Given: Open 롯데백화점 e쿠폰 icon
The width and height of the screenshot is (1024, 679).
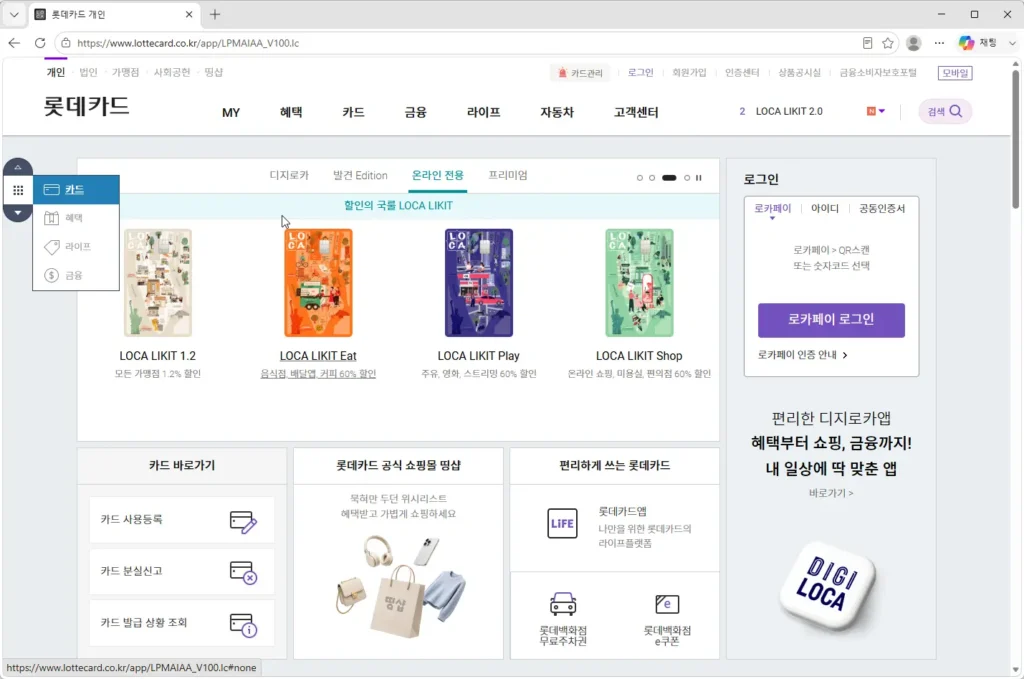Looking at the screenshot, I should coord(667,604).
